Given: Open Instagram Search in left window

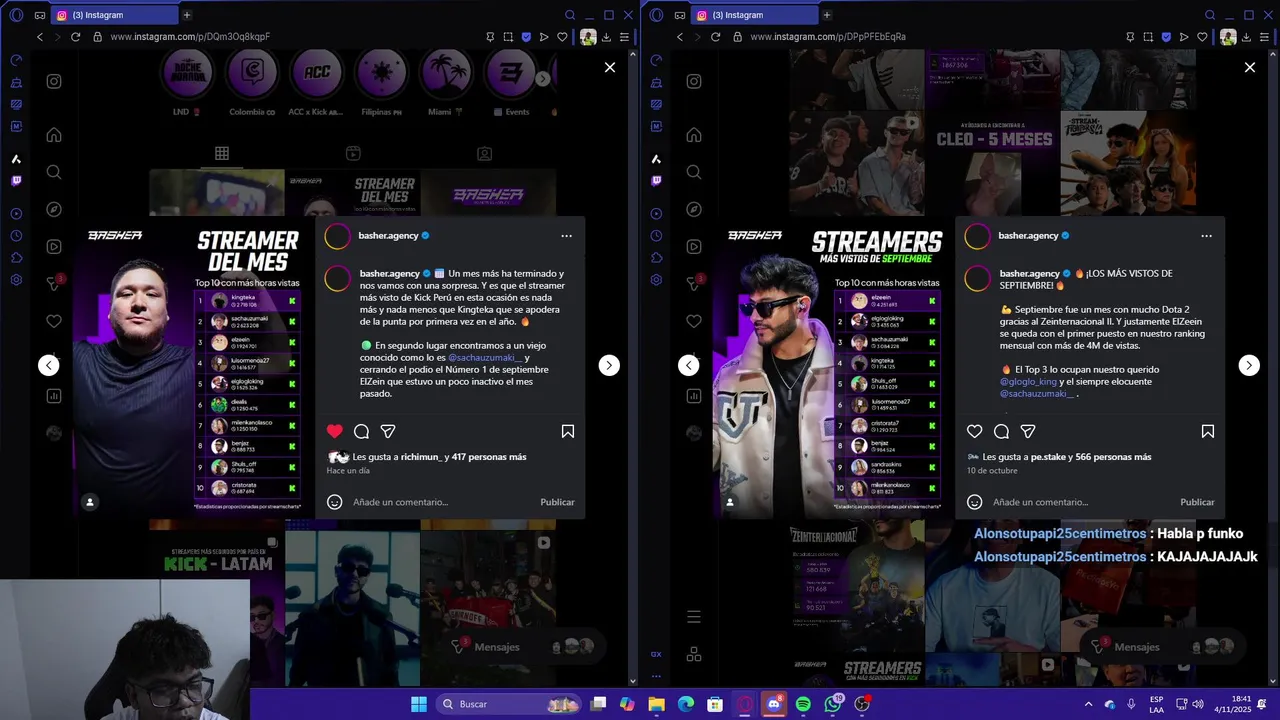Looking at the screenshot, I should coord(54,172).
